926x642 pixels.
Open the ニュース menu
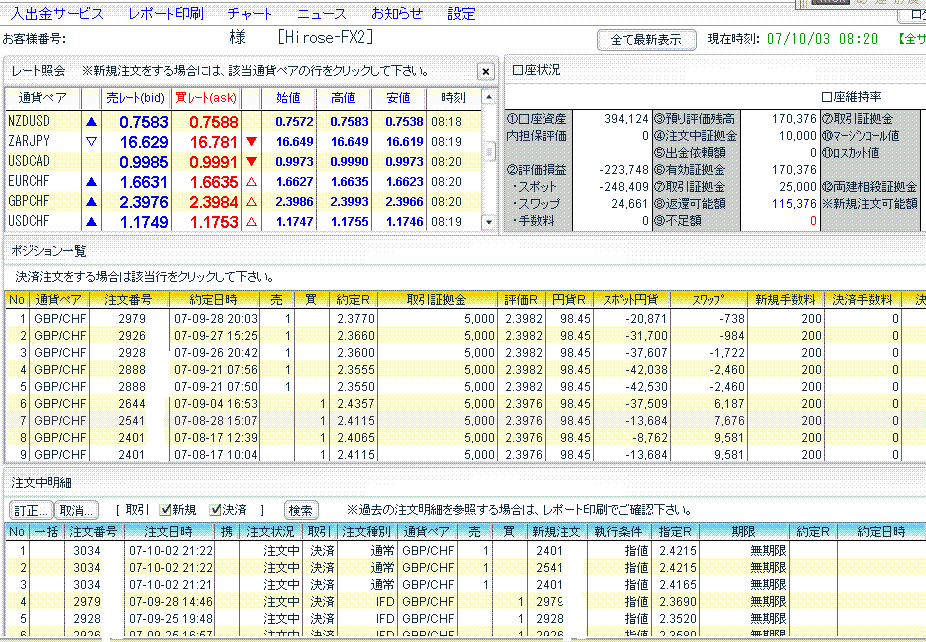[322, 14]
